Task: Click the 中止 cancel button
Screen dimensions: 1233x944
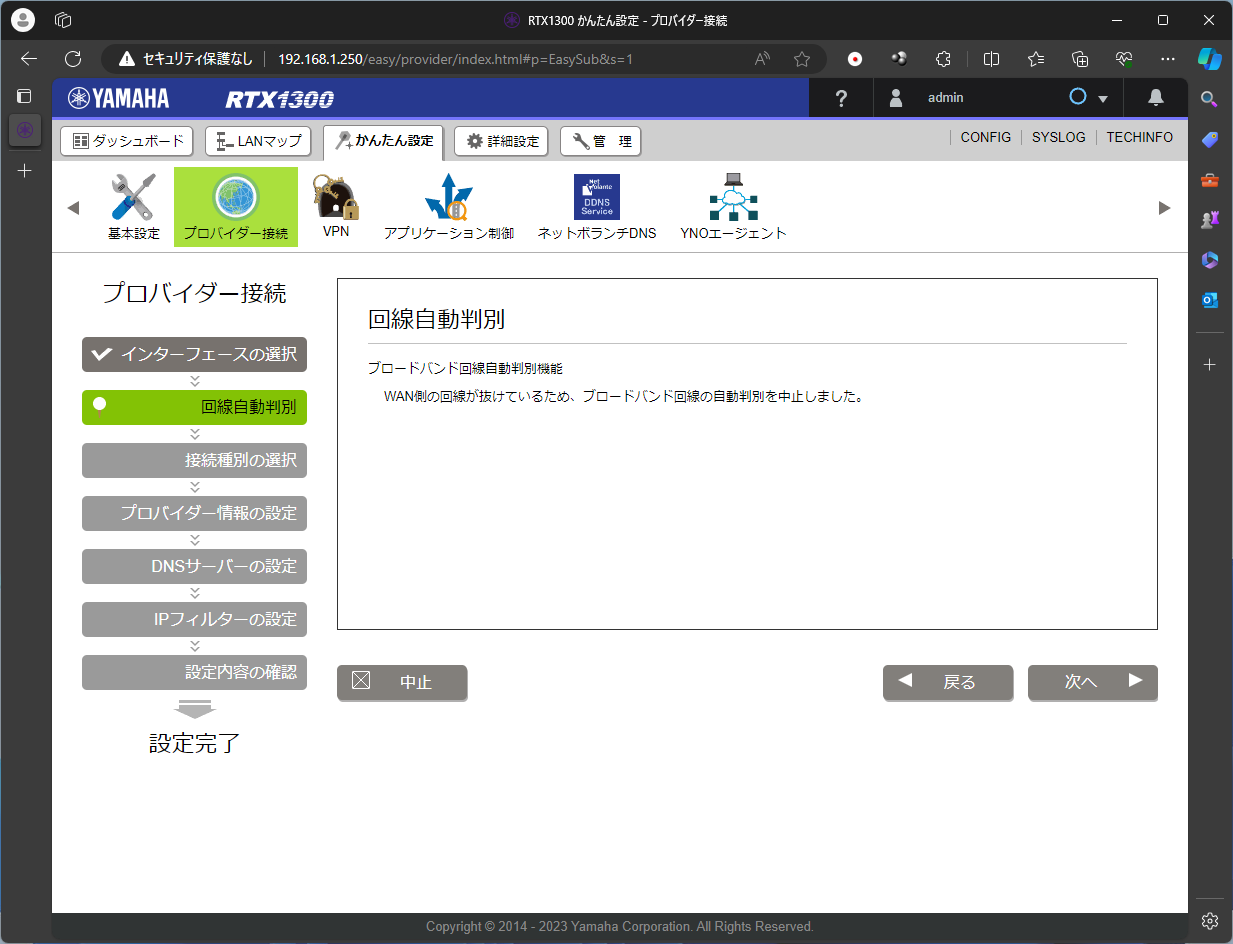Action: (402, 682)
